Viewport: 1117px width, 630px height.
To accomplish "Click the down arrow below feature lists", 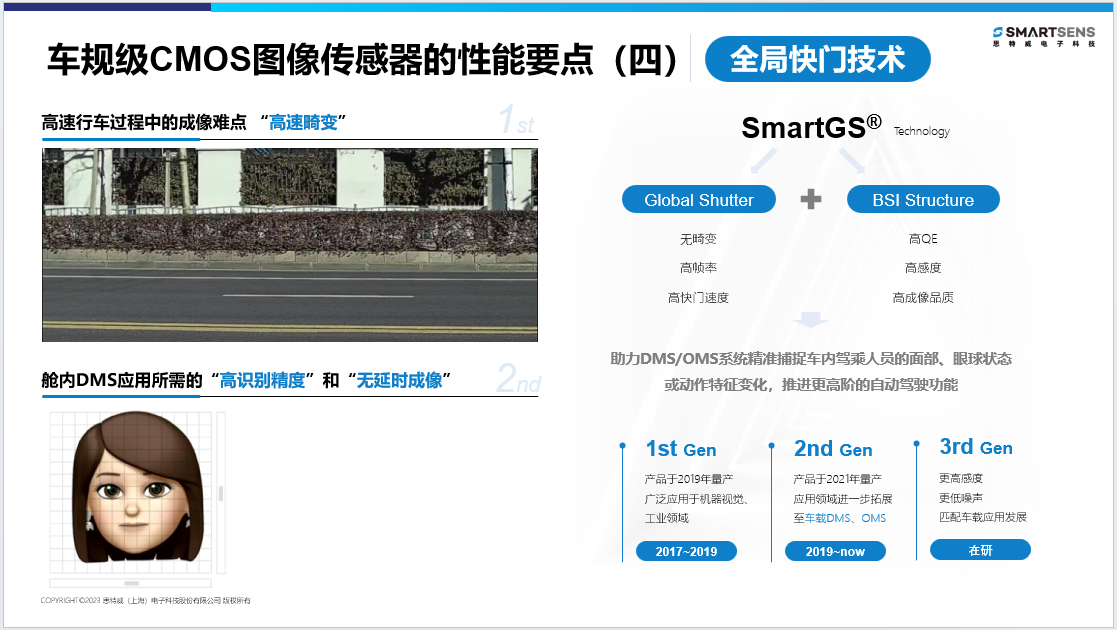I will (811, 319).
